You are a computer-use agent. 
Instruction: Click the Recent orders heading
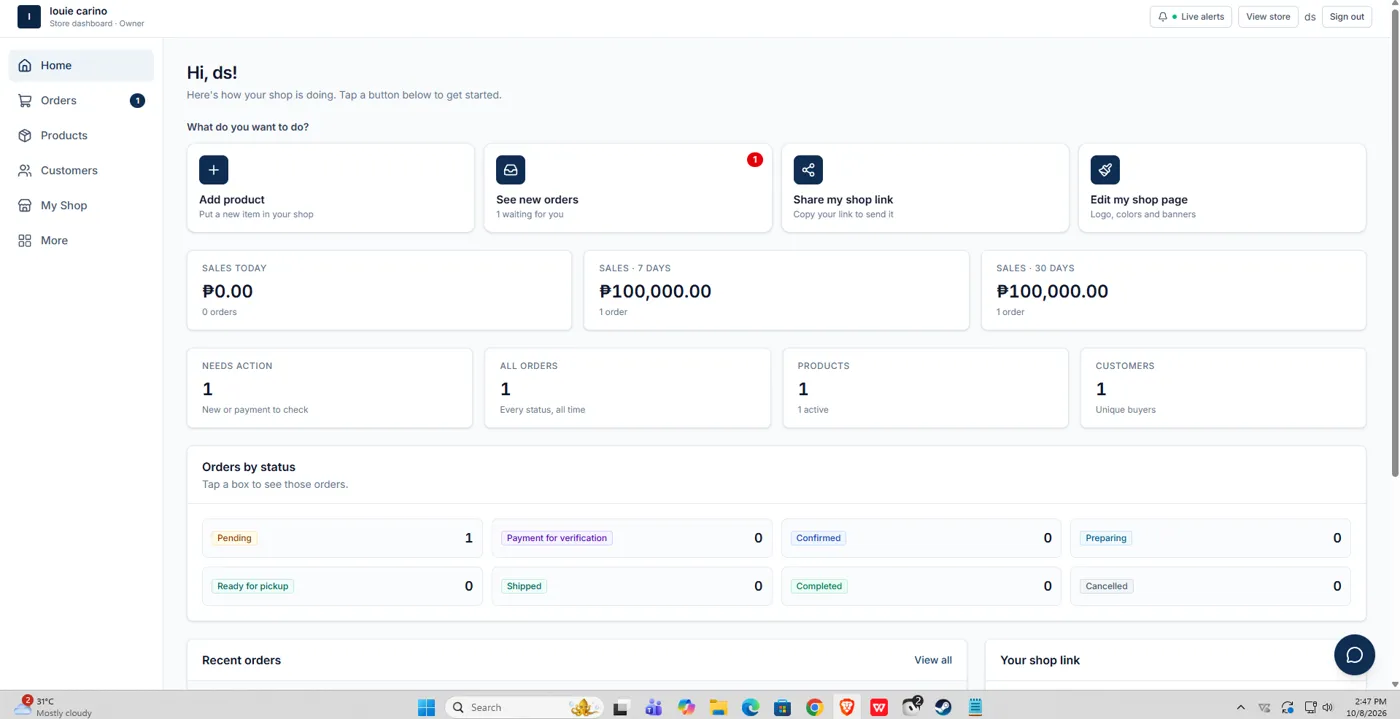(x=241, y=660)
